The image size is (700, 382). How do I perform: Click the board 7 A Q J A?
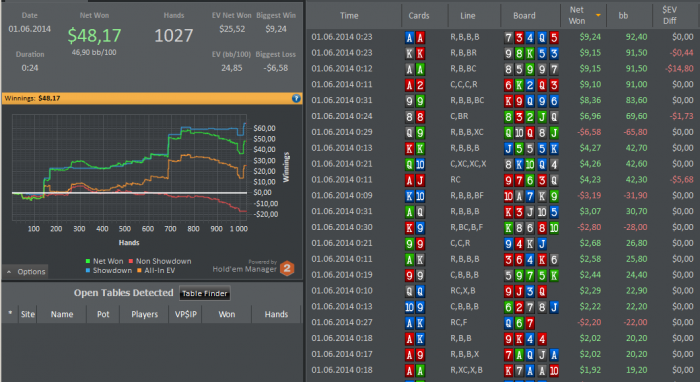531,354
